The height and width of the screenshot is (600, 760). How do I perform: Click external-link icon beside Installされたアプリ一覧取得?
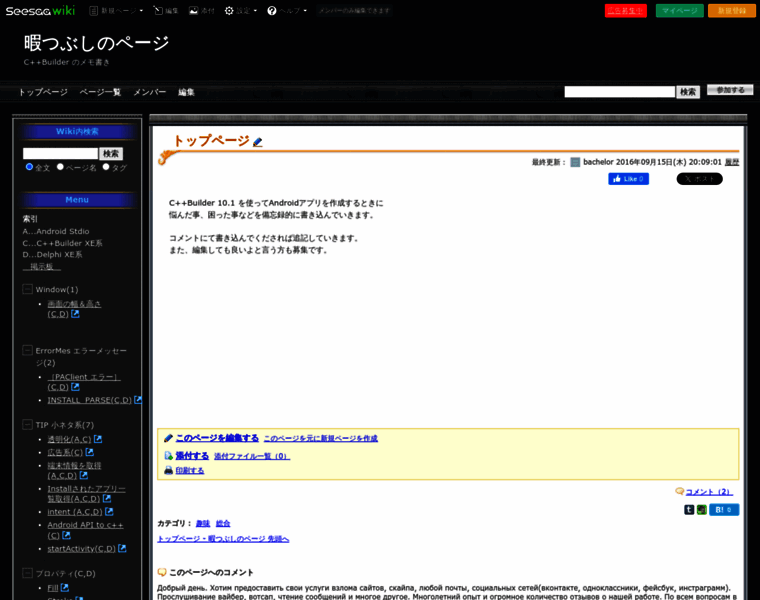pyautogui.click(x=107, y=498)
